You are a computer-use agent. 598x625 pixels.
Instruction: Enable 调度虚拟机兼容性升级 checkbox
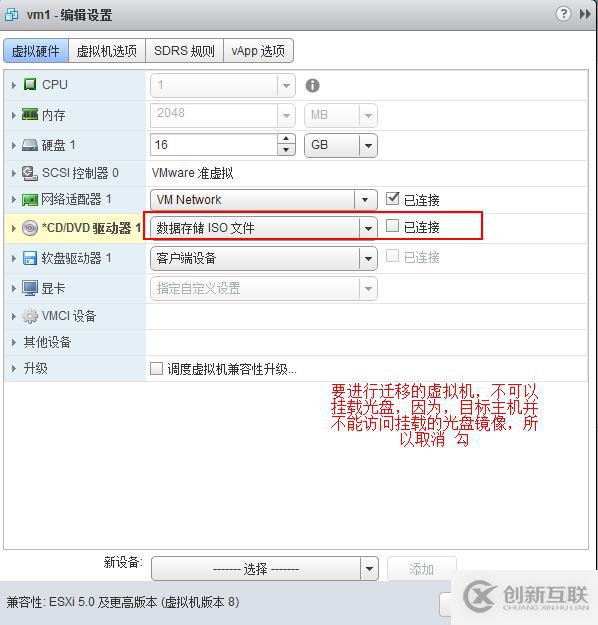pos(156,368)
